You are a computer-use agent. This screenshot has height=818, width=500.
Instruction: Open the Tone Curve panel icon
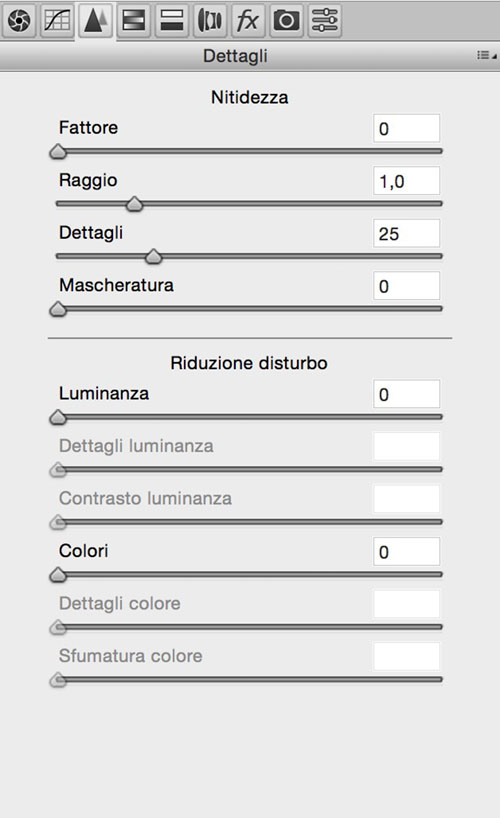(x=57, y=21)
